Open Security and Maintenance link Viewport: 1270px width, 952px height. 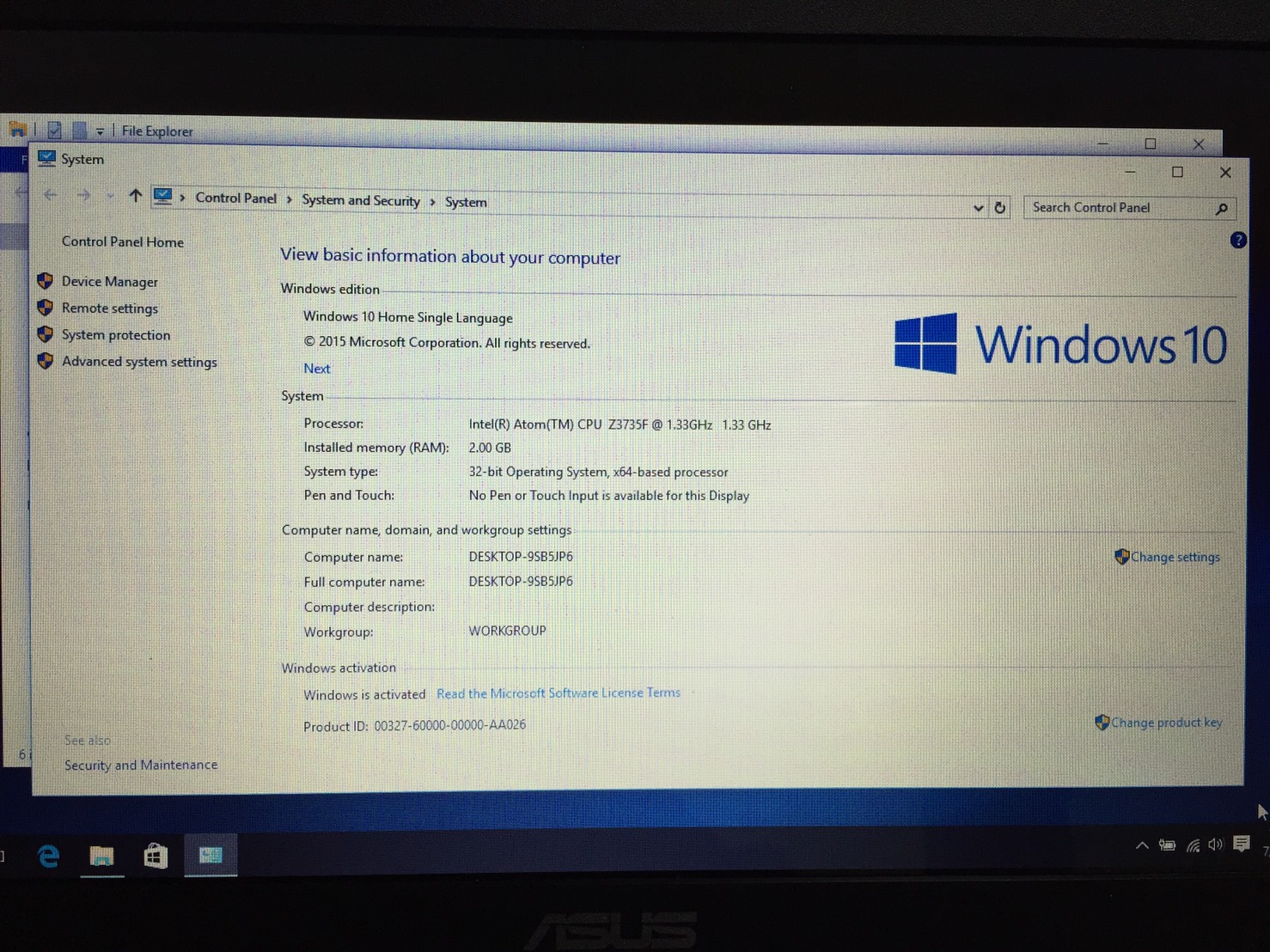tap(140, 765)
